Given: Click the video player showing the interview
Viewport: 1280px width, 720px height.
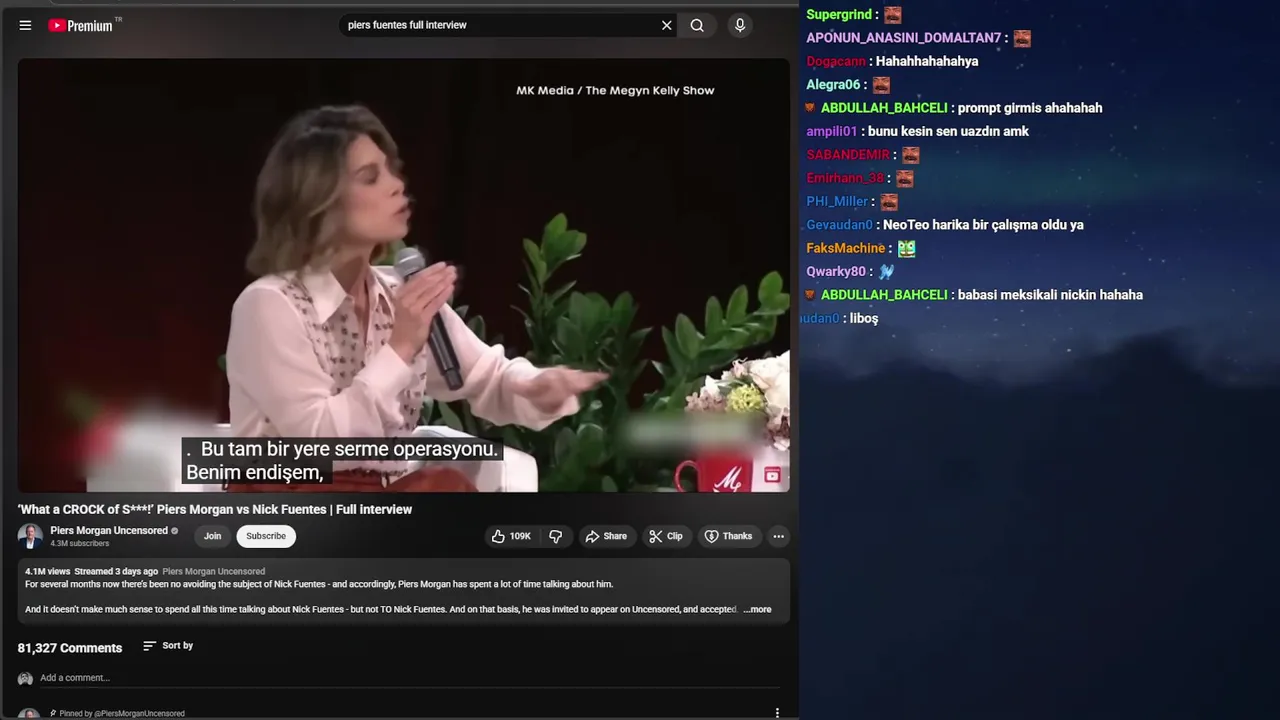Looking at the screenshot, I should [403, 275].
